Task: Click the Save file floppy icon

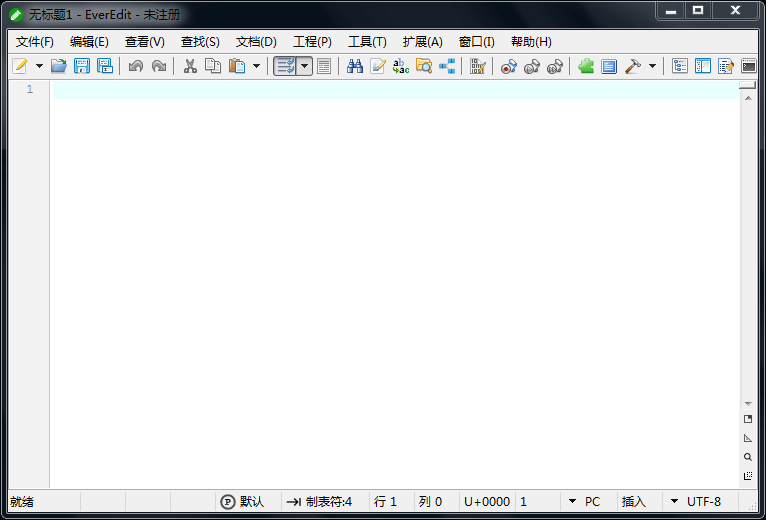Action: pos(82,66)
